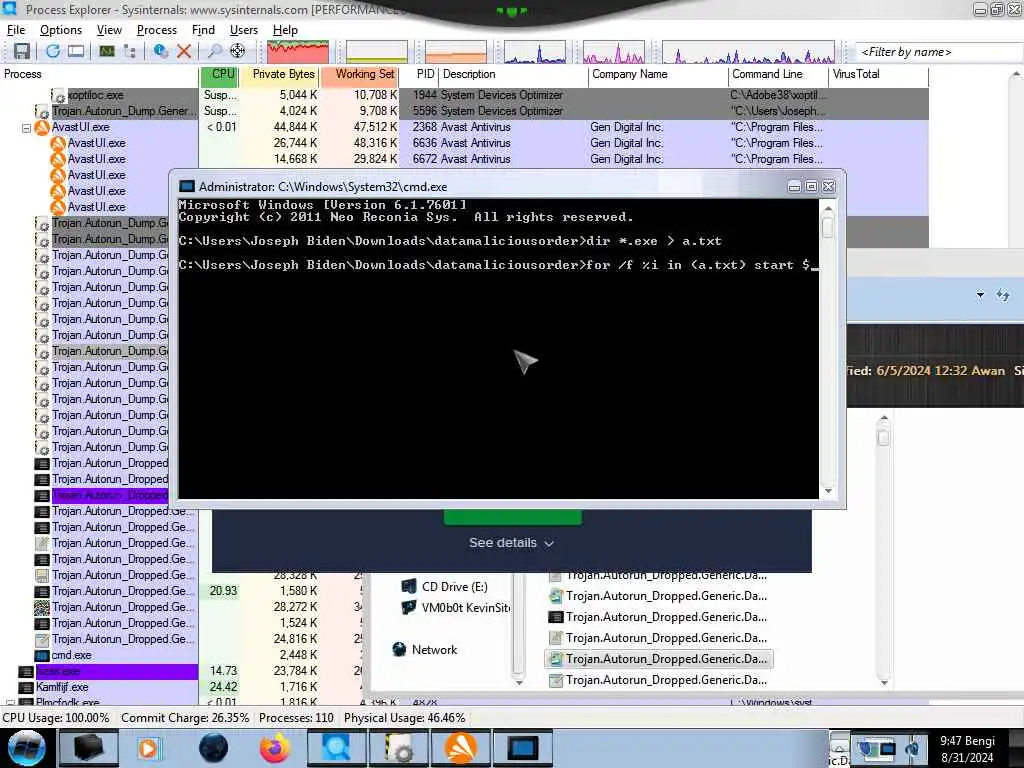Click the green Avast action button

(513, 518)
